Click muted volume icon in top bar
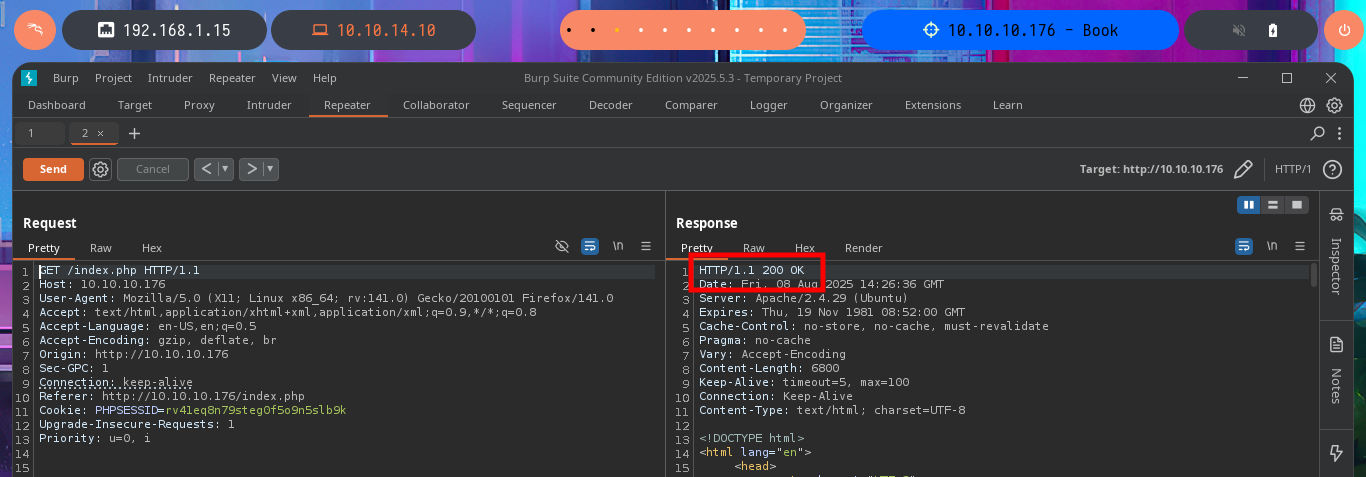The image size is (1366, 477). tap(1240, 30)
